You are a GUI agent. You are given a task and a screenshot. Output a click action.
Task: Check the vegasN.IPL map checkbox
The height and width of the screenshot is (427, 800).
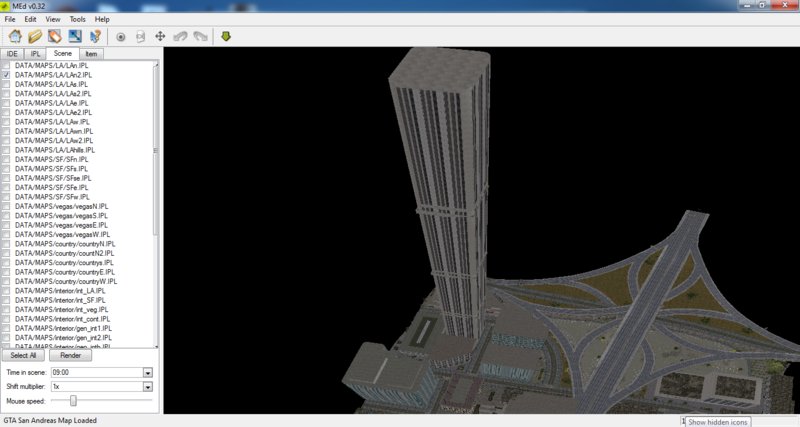6,206
